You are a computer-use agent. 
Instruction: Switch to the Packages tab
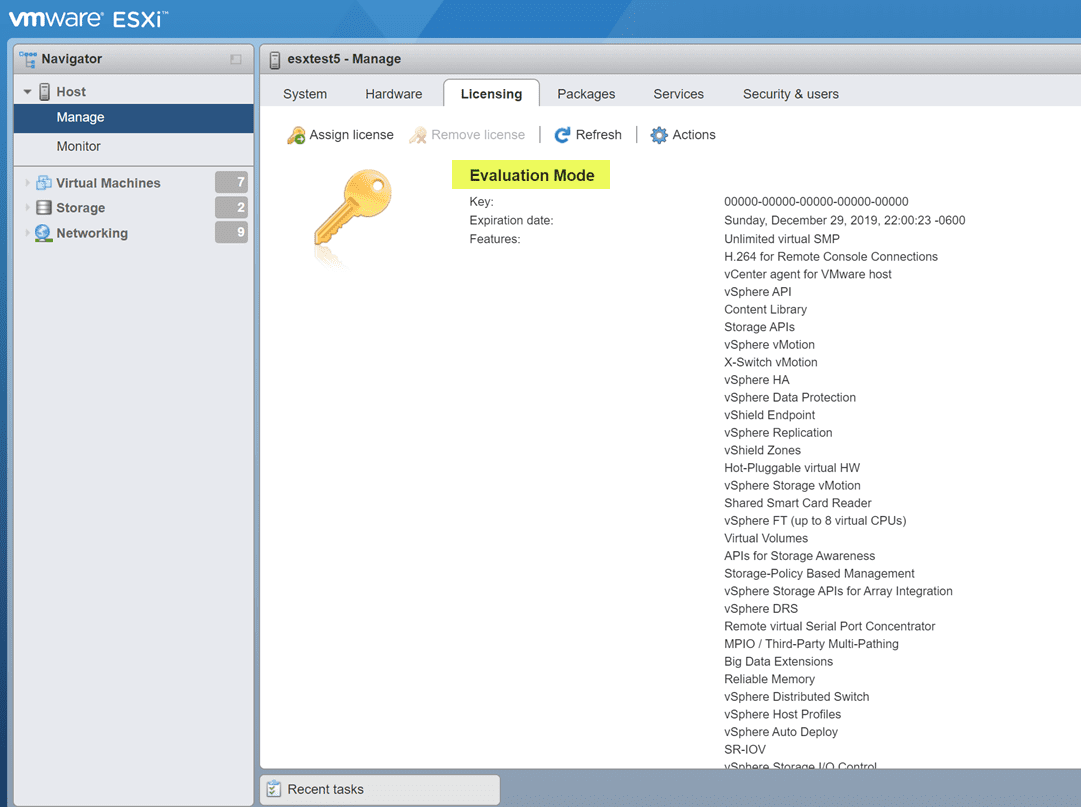coord(586,94)
